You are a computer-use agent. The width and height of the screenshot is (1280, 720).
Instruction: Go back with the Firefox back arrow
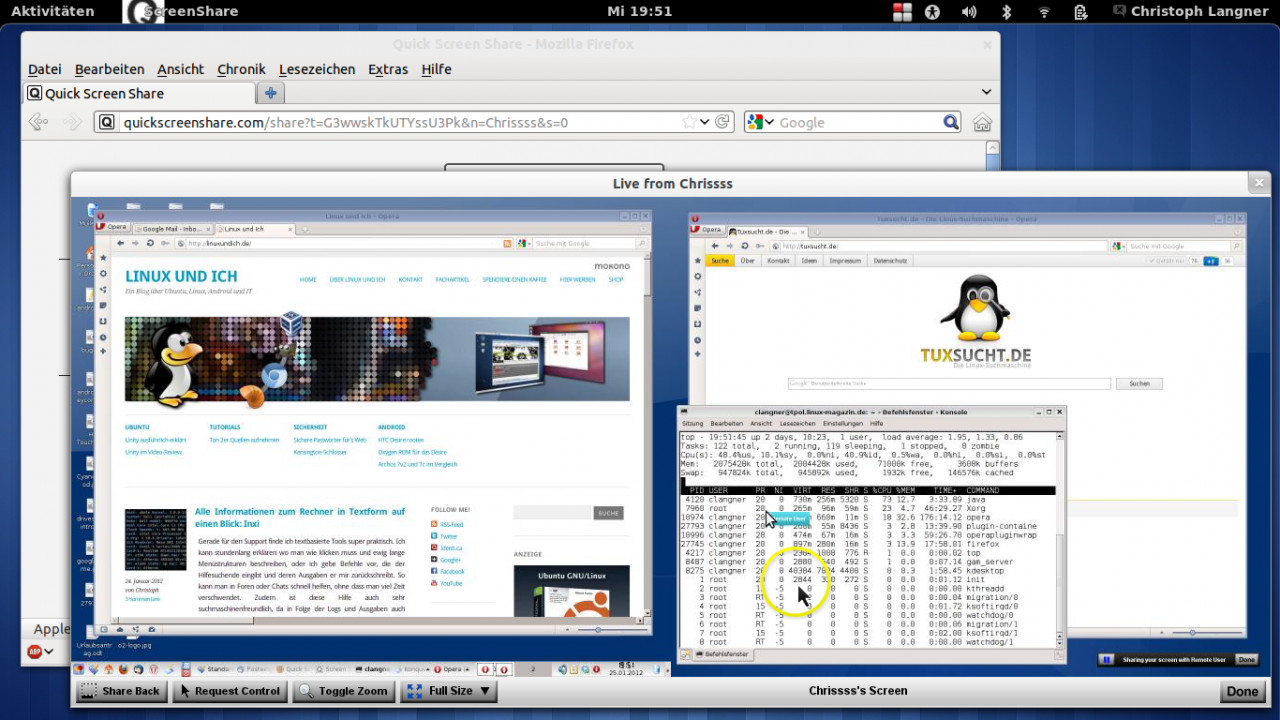pos(38,122)
